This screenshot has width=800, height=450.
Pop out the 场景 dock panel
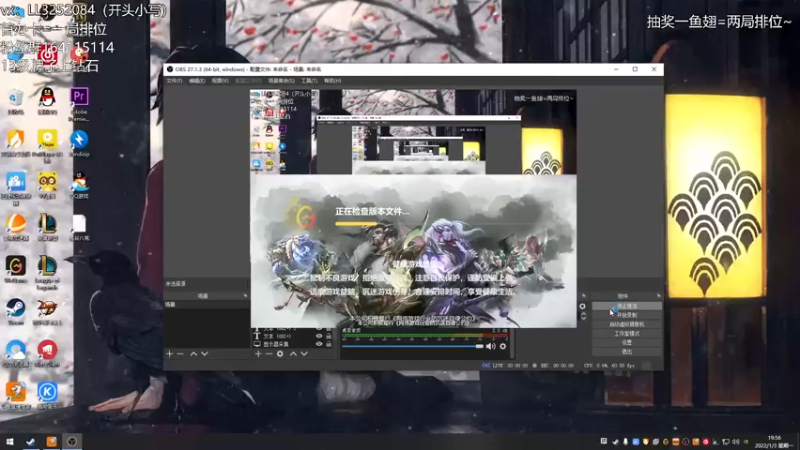pyautogui.click(x=245, y=296)
